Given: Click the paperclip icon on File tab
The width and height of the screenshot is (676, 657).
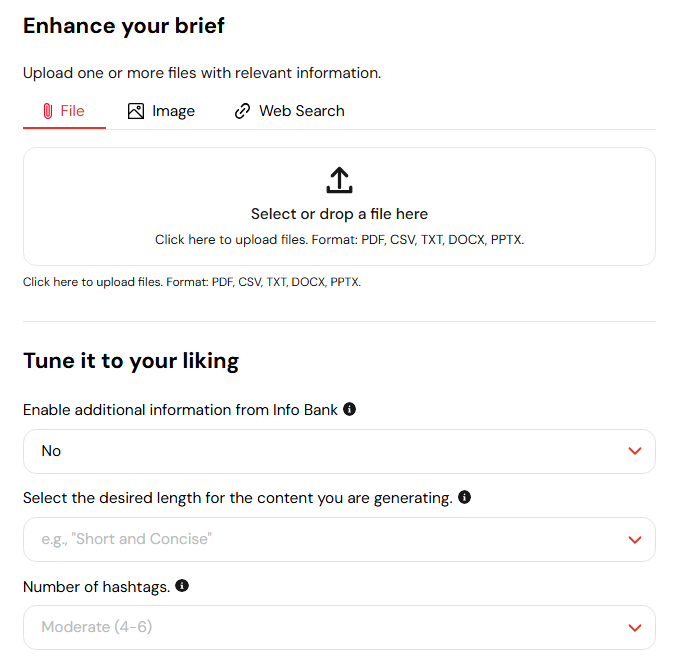Looking at the screenshot, I should click(48, 111).
